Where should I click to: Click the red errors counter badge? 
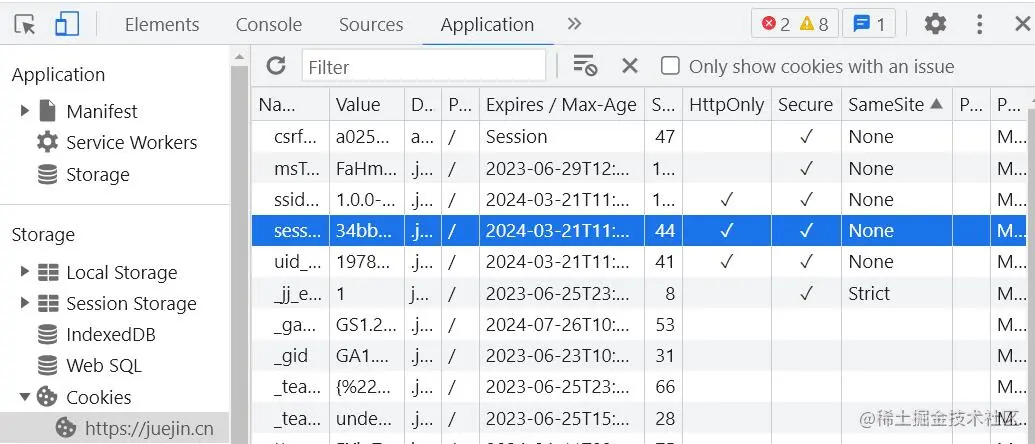[776, 24]
